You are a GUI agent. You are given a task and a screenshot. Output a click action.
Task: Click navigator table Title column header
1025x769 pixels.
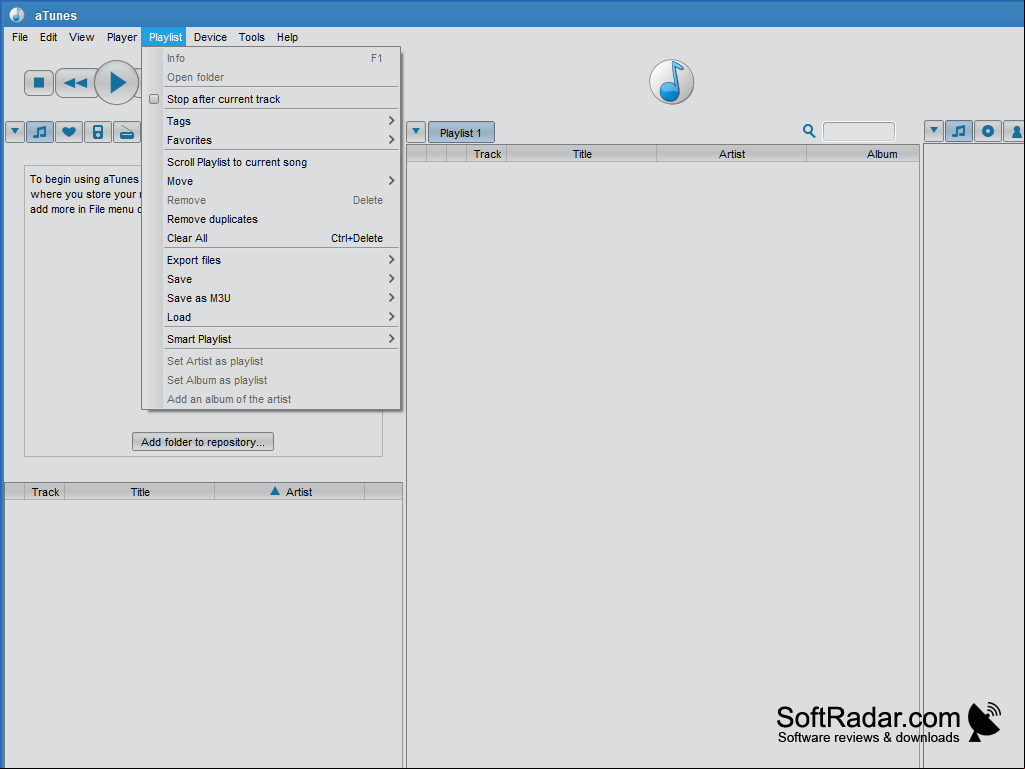[x=140, y=492]
